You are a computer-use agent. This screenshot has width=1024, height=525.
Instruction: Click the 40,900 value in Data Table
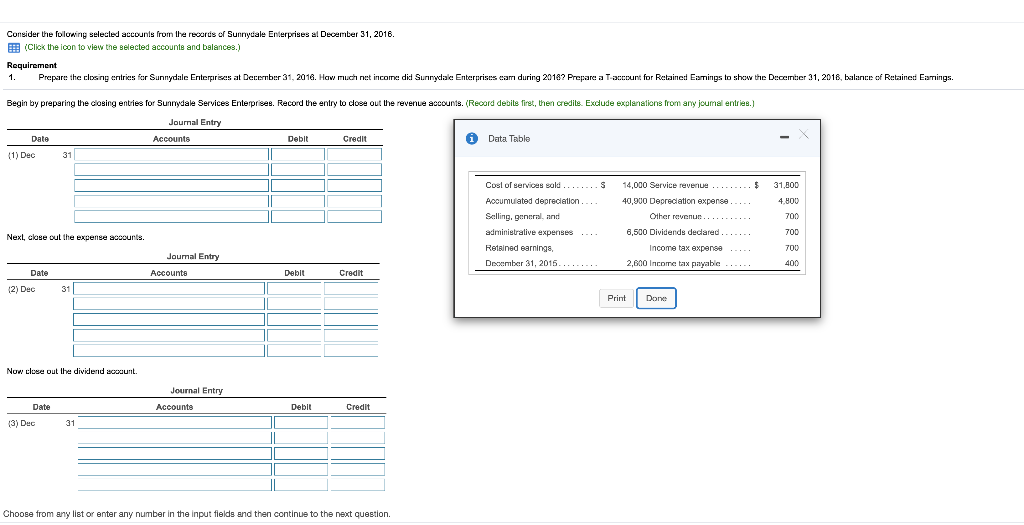(635, 200)
